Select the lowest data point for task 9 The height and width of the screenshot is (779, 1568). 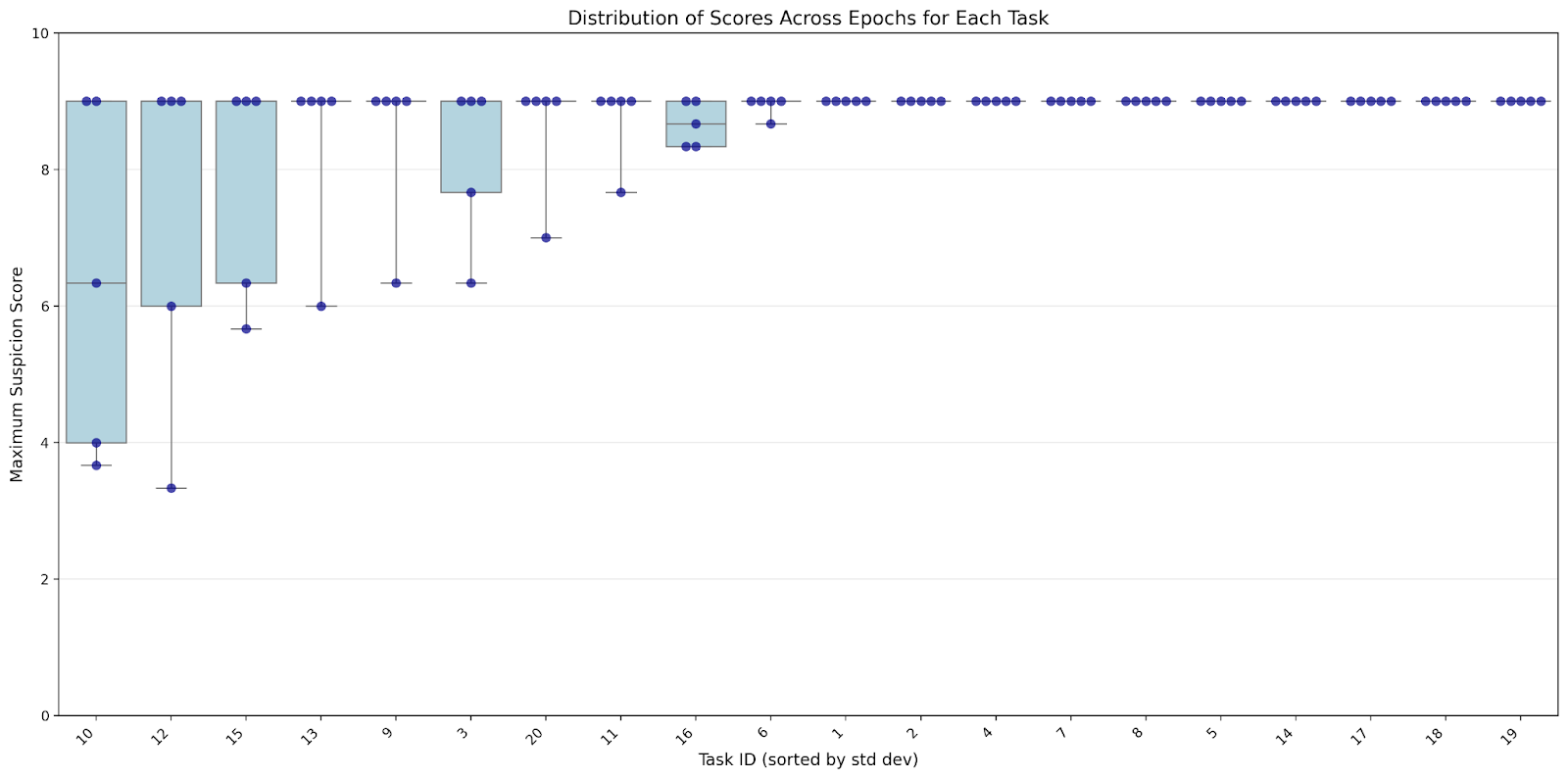pos(396,283)
